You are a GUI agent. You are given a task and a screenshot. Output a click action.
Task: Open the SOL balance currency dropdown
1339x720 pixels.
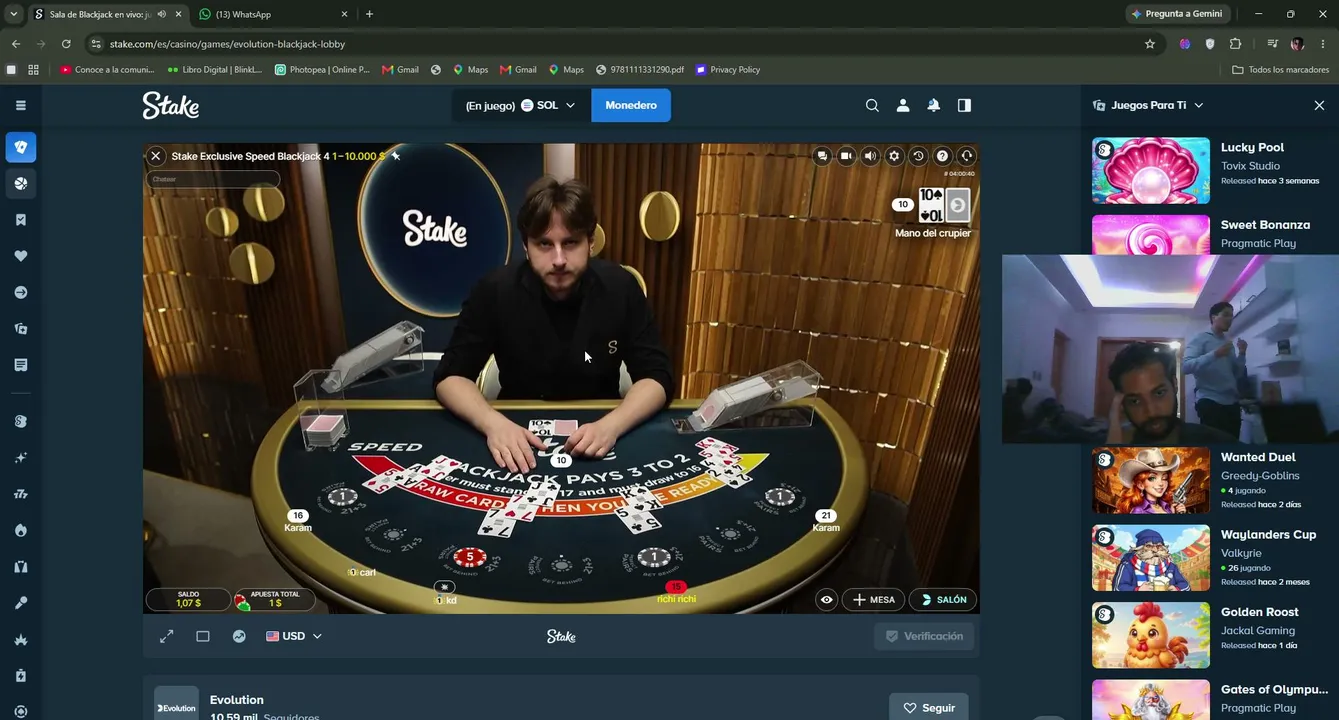click(x=521, y=105)
